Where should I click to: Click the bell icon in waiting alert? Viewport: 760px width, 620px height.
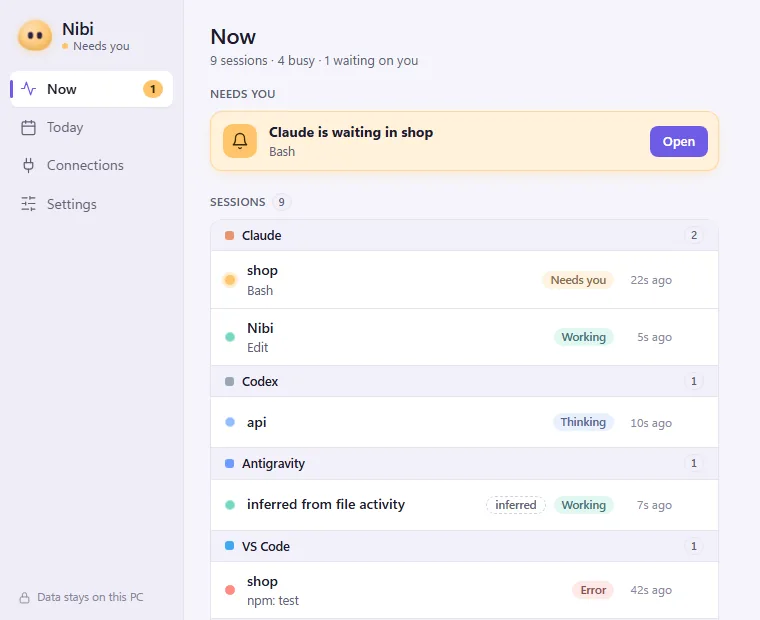[240, 141]
